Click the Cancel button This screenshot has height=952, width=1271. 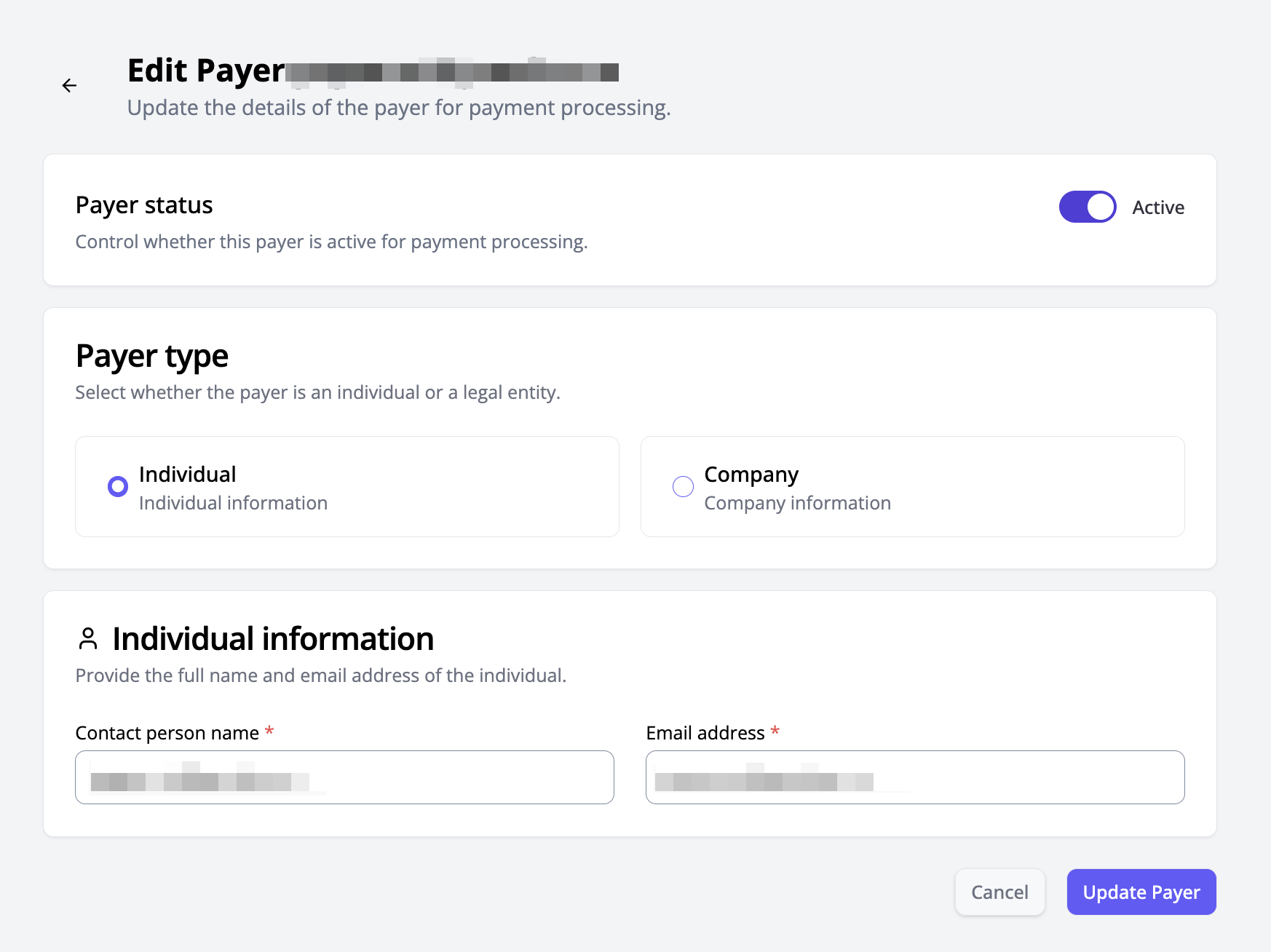pyautogui.click(x=999, y=892)
